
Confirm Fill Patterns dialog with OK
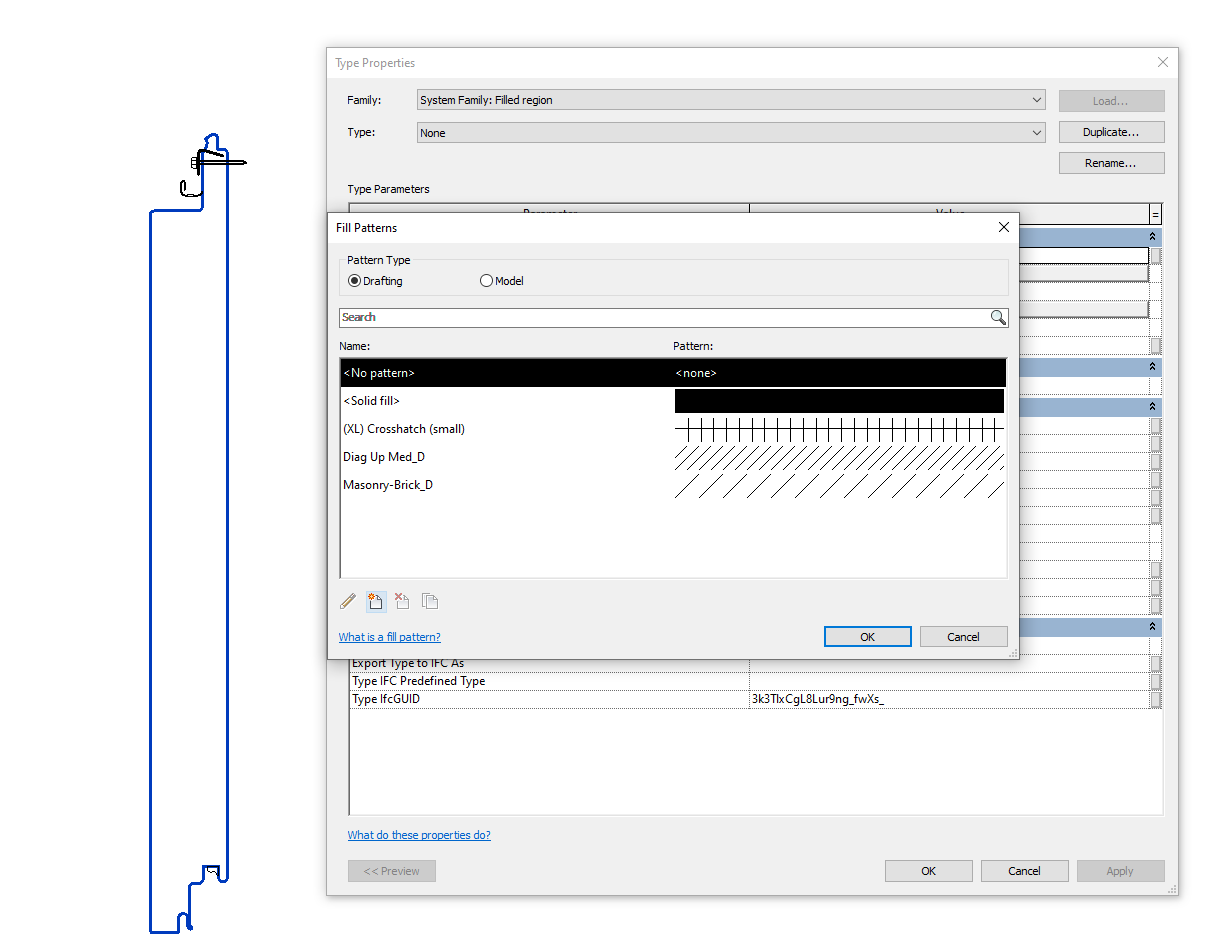(867, 637)
